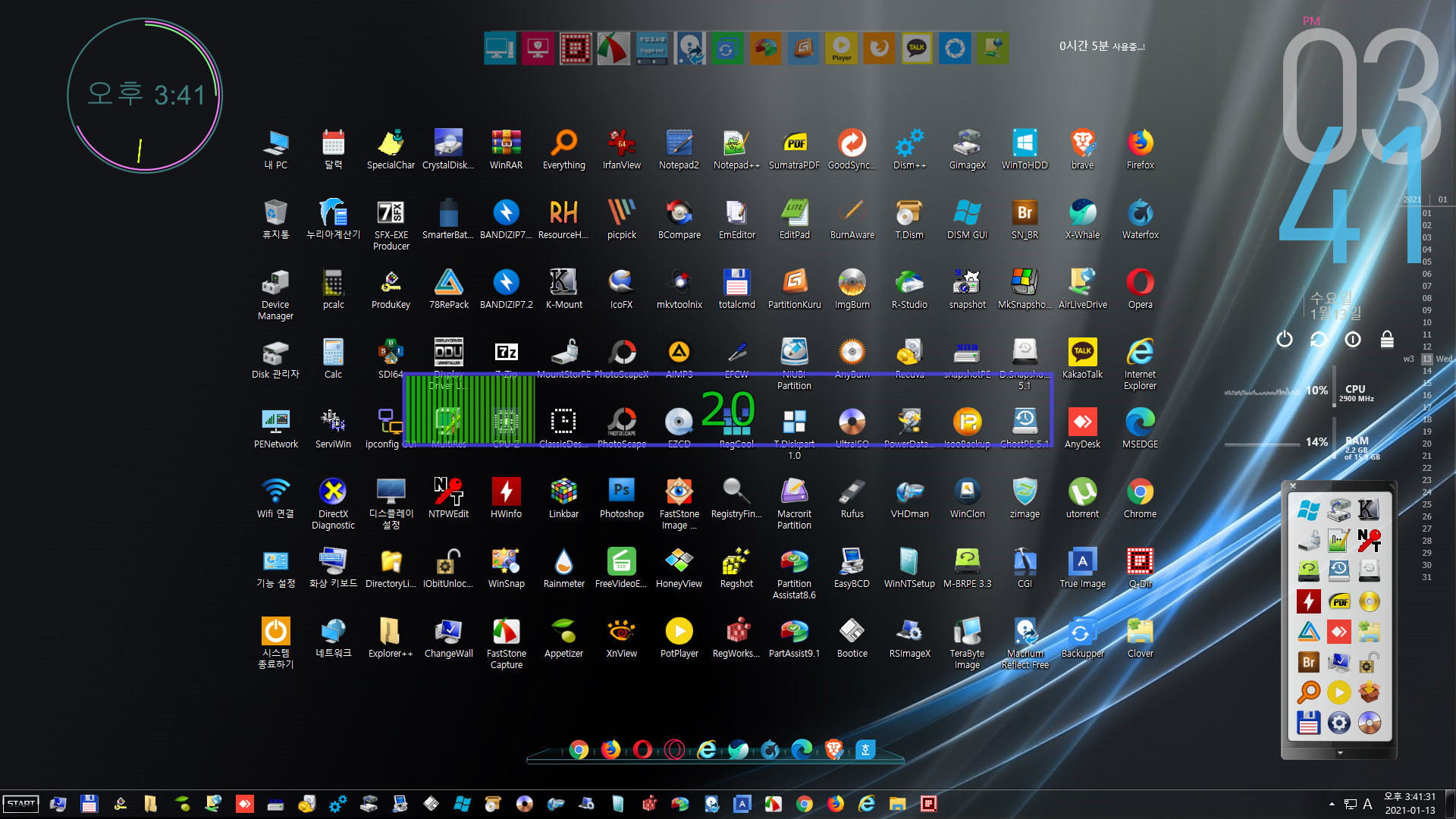Screen dimensions: 1456x819
Task: Click Brave lion icon in bottom dock
Action: pyautogui.click(x=833, y=750)
